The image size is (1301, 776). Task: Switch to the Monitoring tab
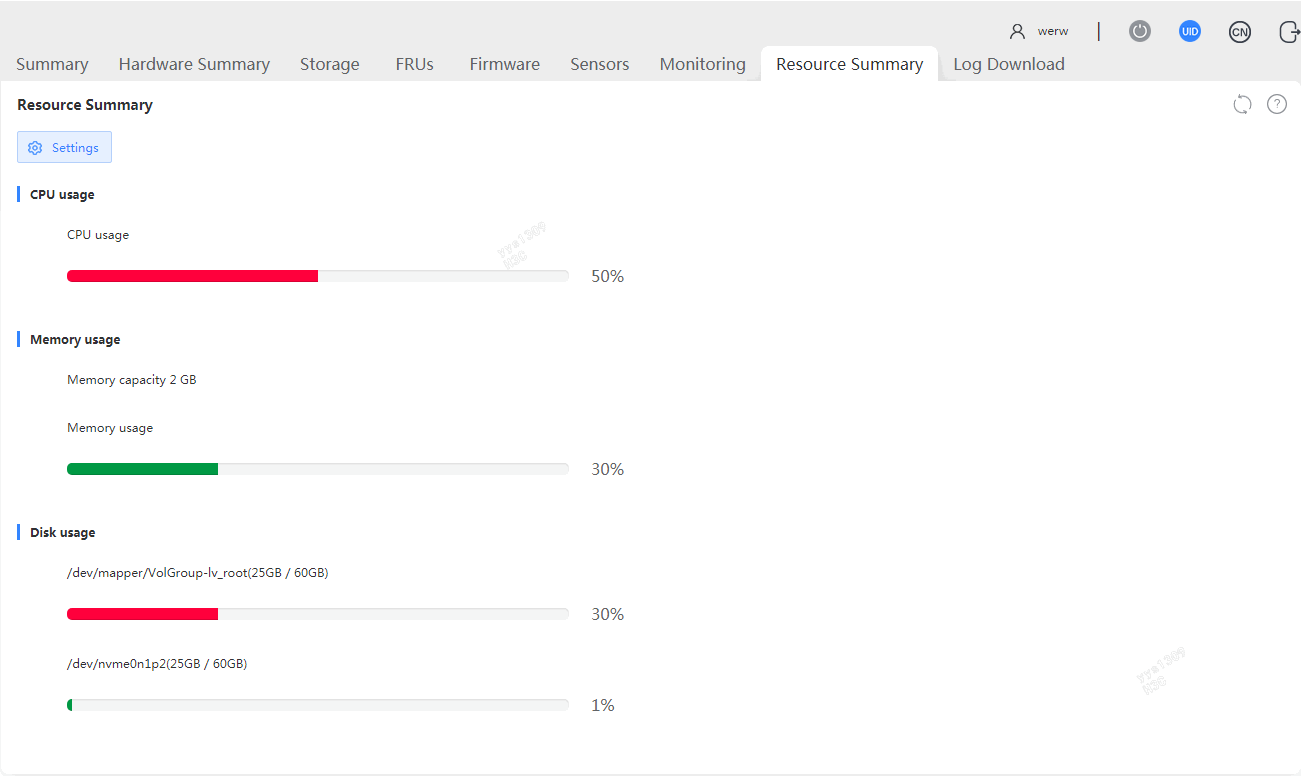click(703, 64)
